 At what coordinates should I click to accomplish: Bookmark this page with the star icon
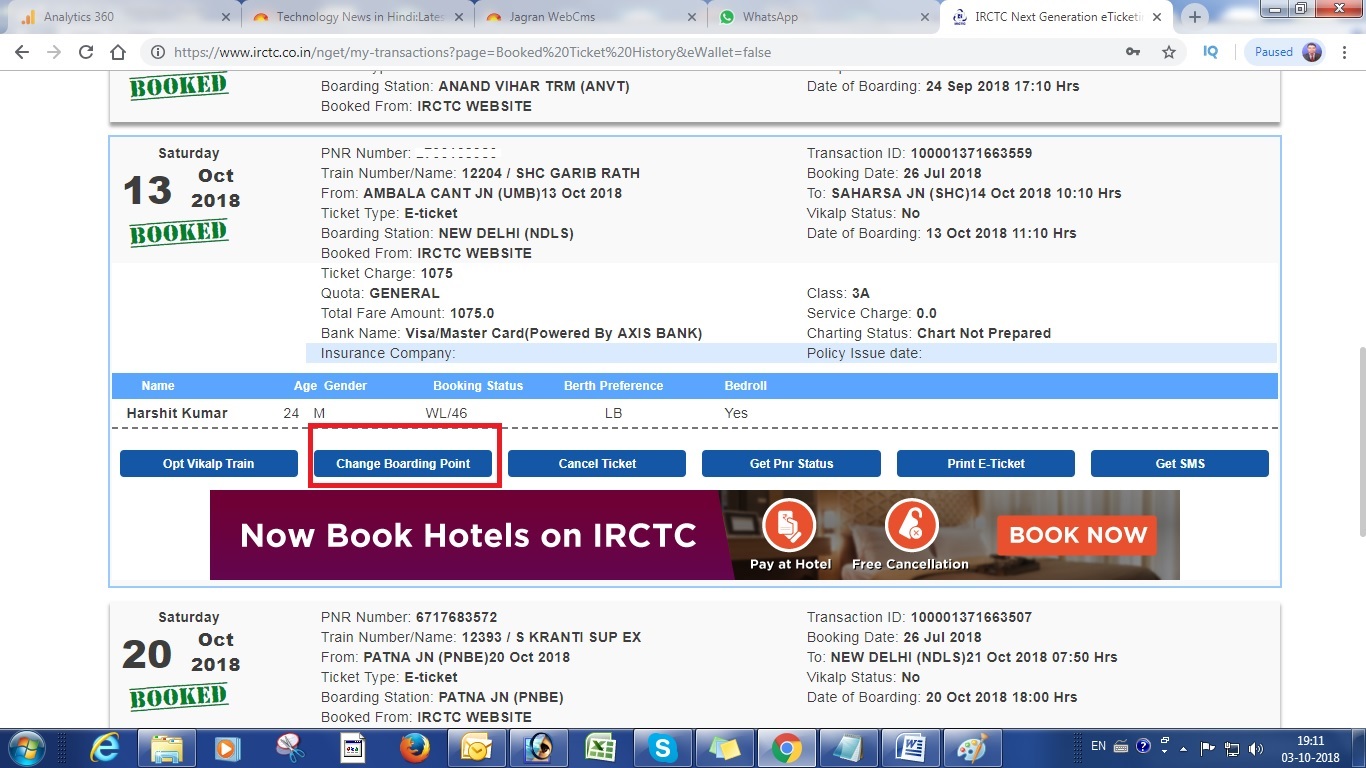coord(1168,53)
